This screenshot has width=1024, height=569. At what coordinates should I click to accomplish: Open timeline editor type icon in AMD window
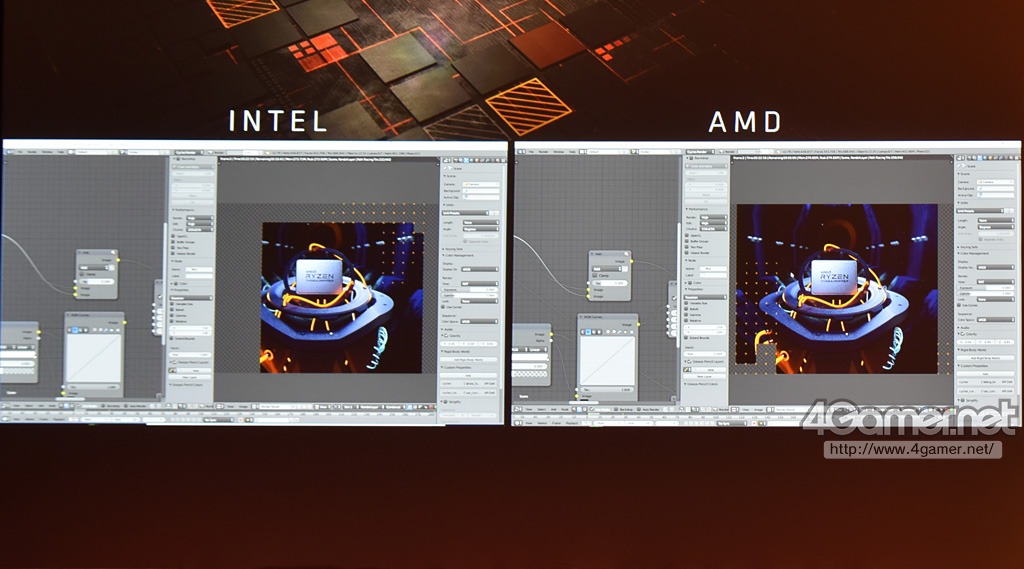[x=518, y=423]
